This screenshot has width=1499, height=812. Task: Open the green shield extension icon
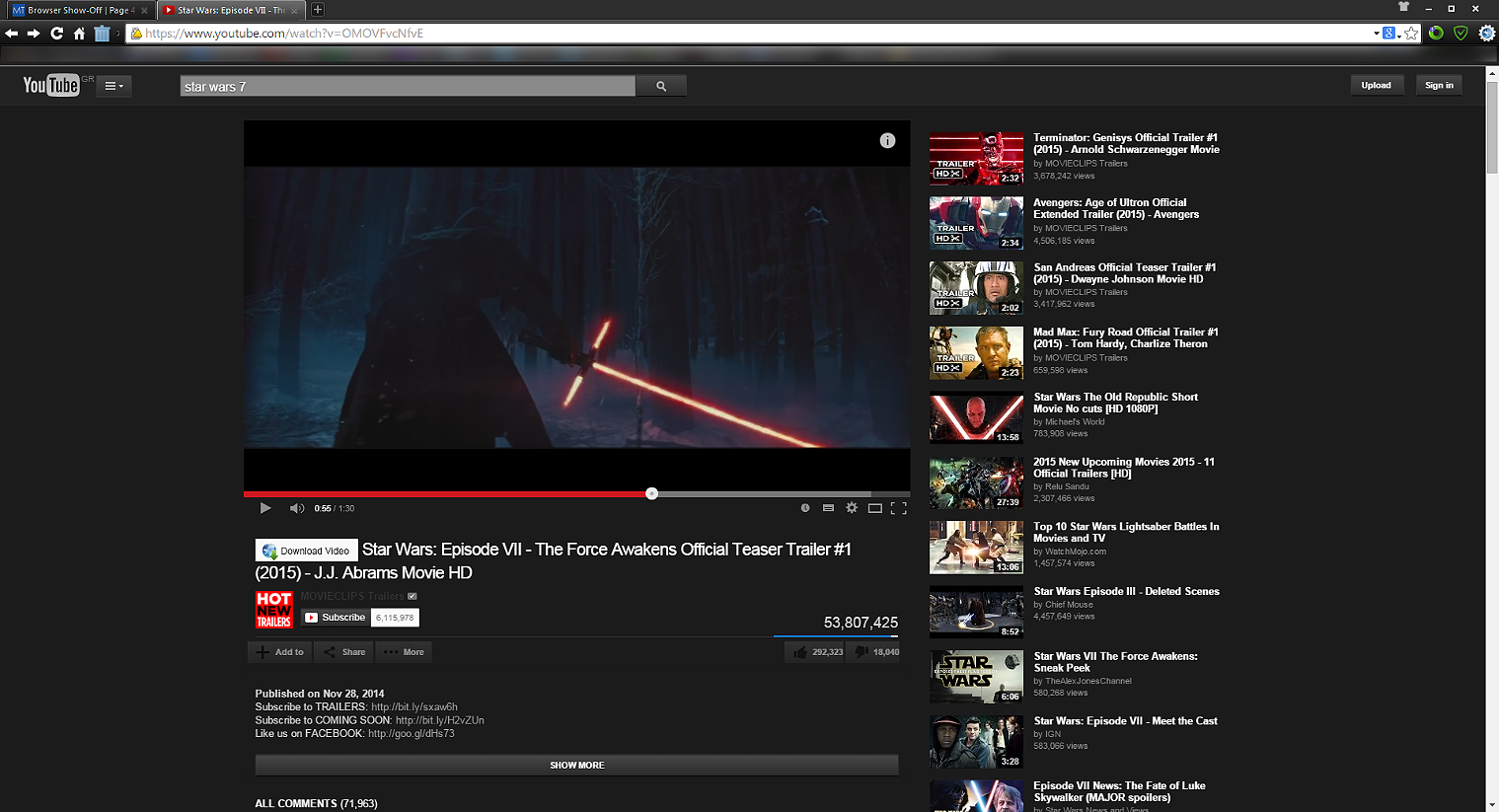coord(1461,34)
